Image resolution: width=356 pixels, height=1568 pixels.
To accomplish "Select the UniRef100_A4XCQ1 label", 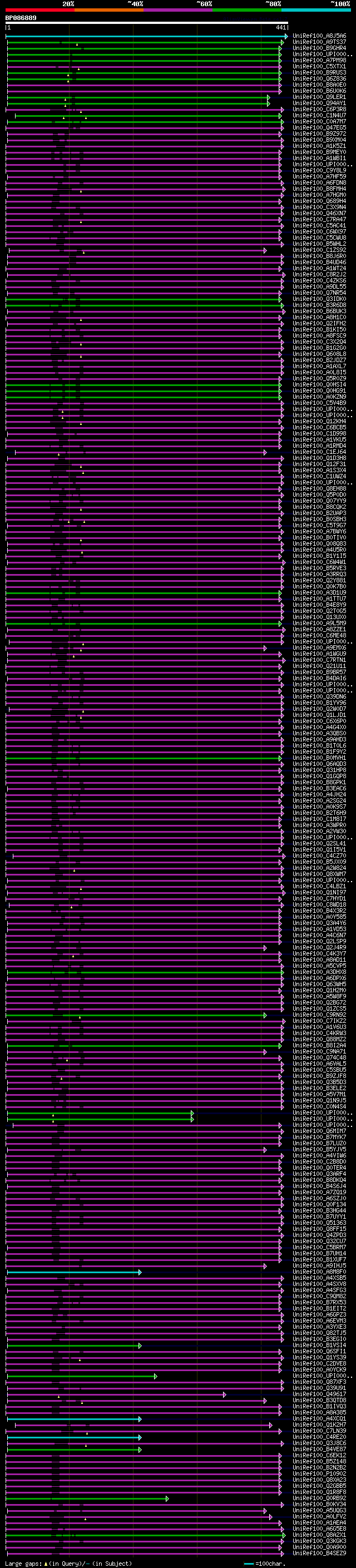I will [319, 1418].
